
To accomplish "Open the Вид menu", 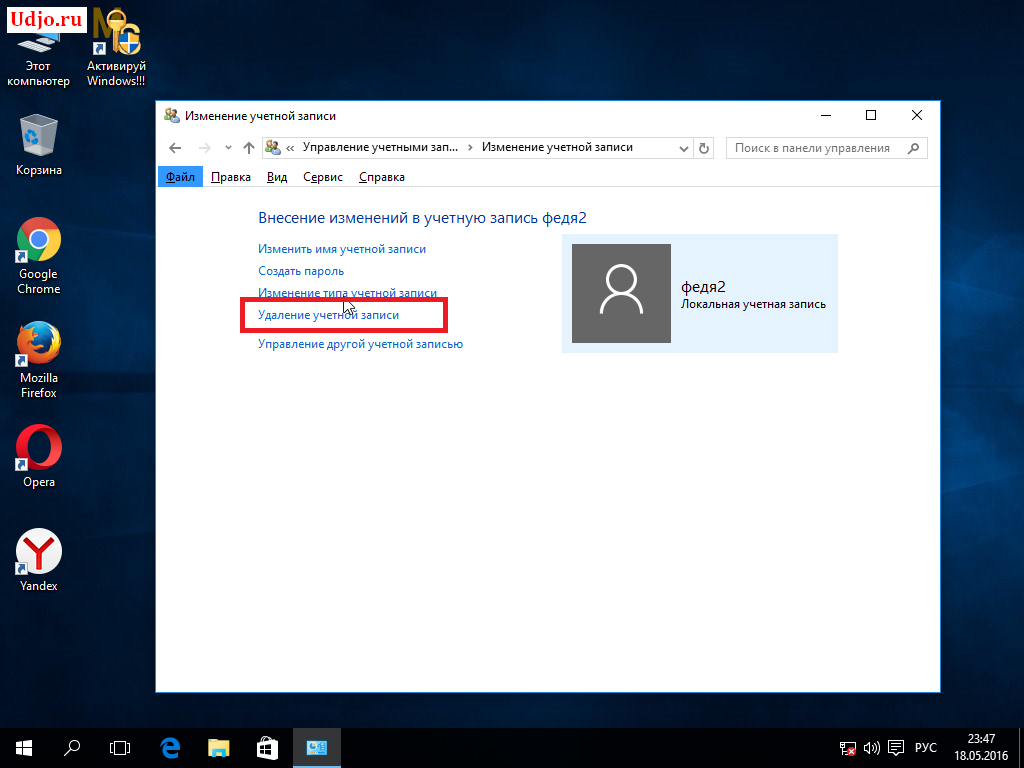I will click(277, 177).
